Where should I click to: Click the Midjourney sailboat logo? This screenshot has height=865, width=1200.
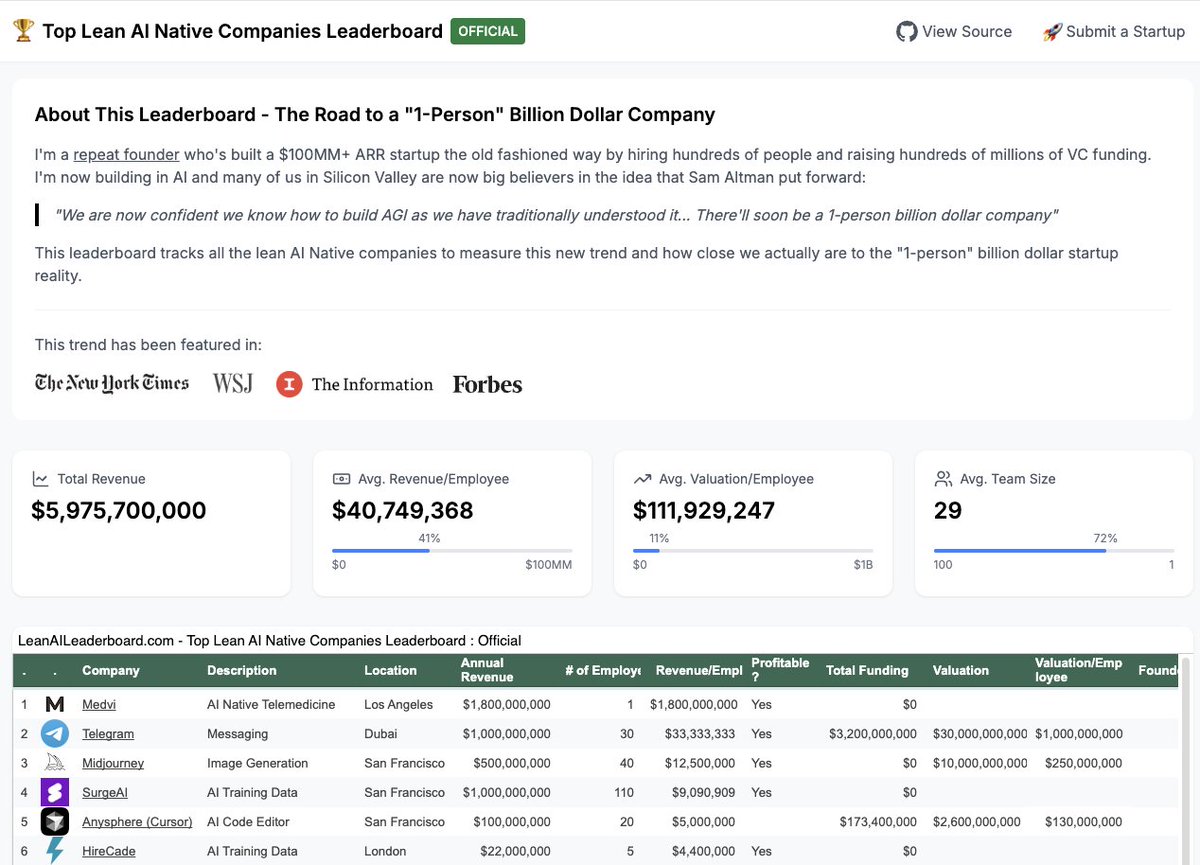pyautogui.click(x=55, y=763)
